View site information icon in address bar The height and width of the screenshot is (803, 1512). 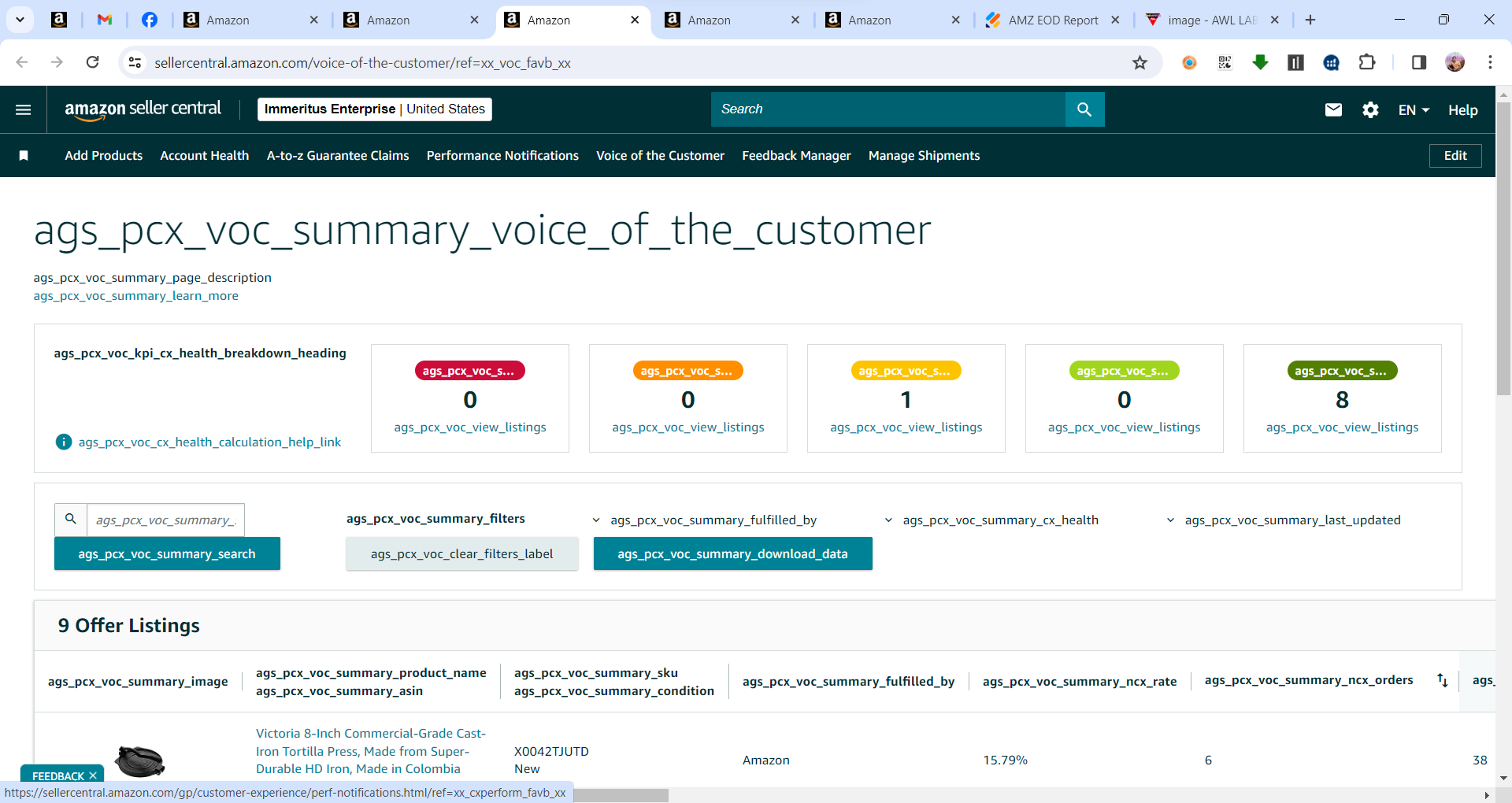(x=135, y=62)
